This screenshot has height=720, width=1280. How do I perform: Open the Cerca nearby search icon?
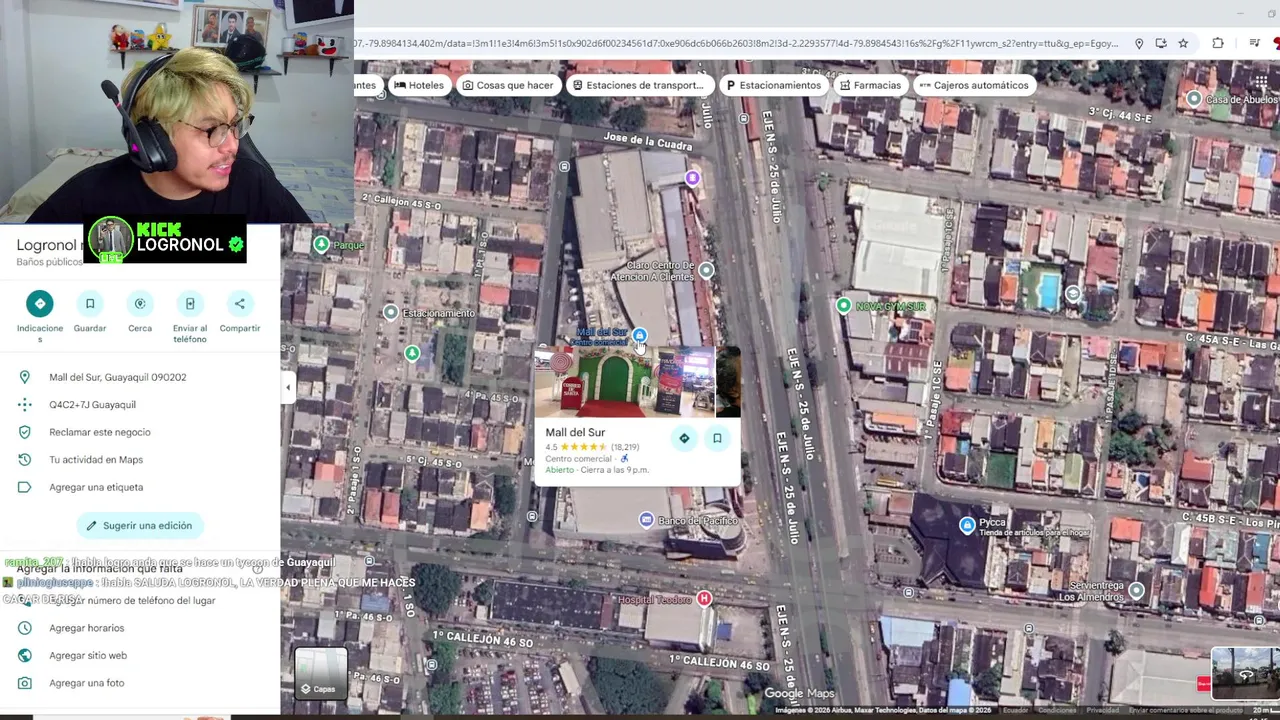pyautogui.click(x=140, y=303)
